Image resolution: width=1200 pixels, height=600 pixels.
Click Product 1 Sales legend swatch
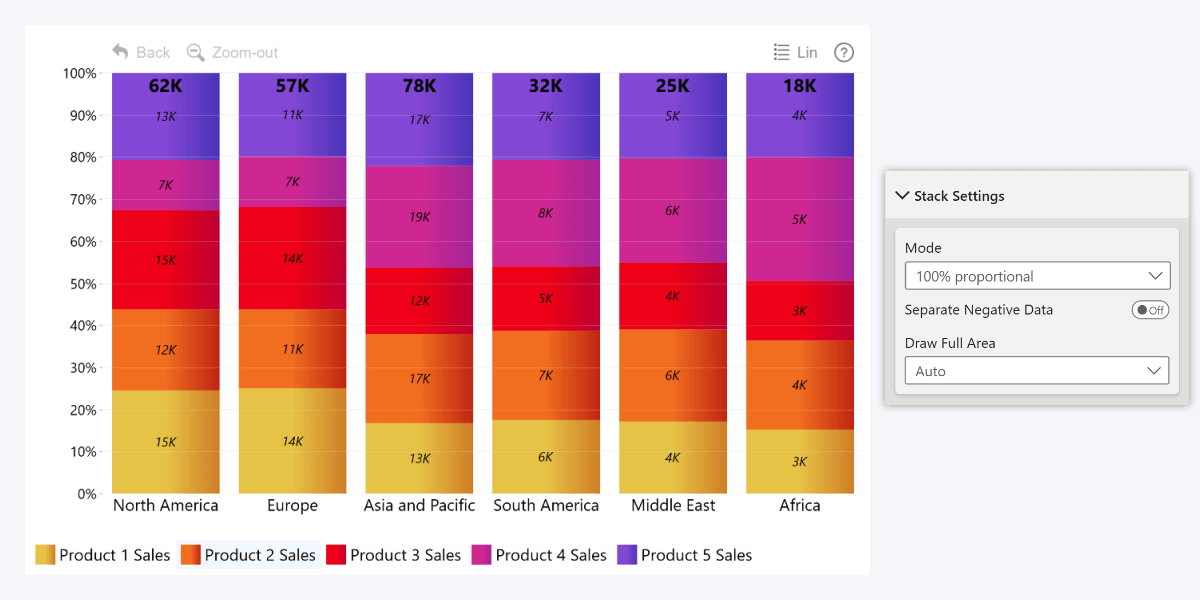pyautogui.click(x=45, y=555)
